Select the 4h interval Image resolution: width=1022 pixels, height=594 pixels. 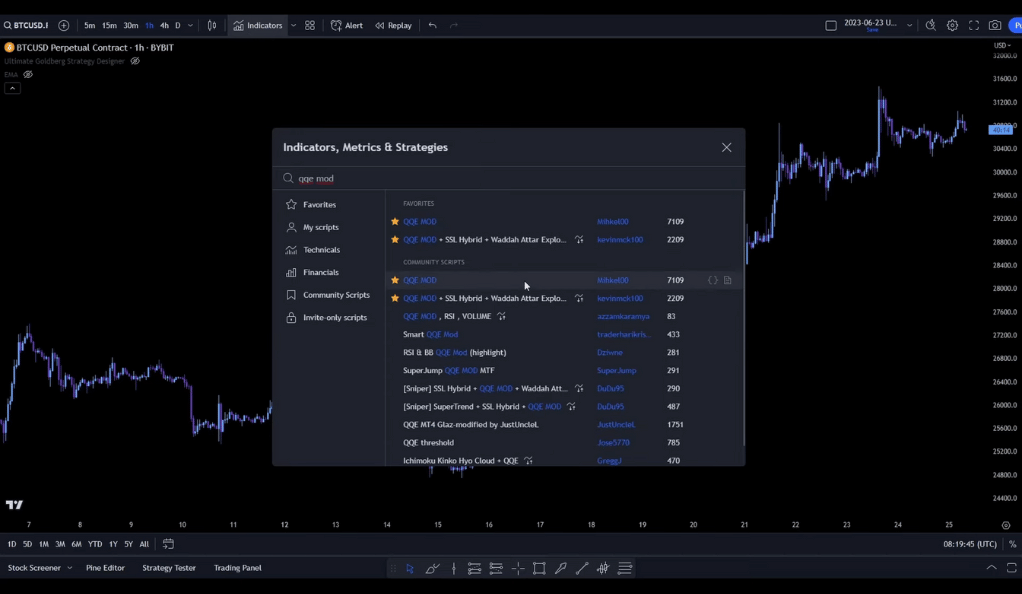point(164,25)
